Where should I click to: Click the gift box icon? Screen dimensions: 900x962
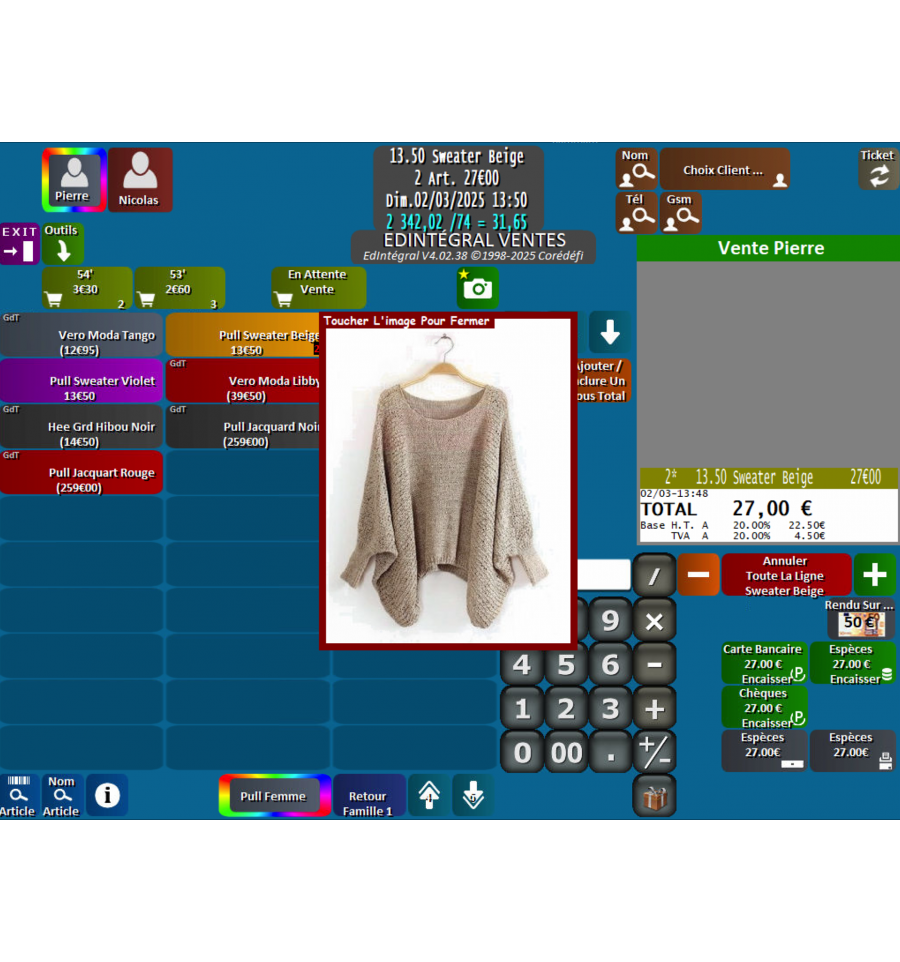(x=654, y=797)
